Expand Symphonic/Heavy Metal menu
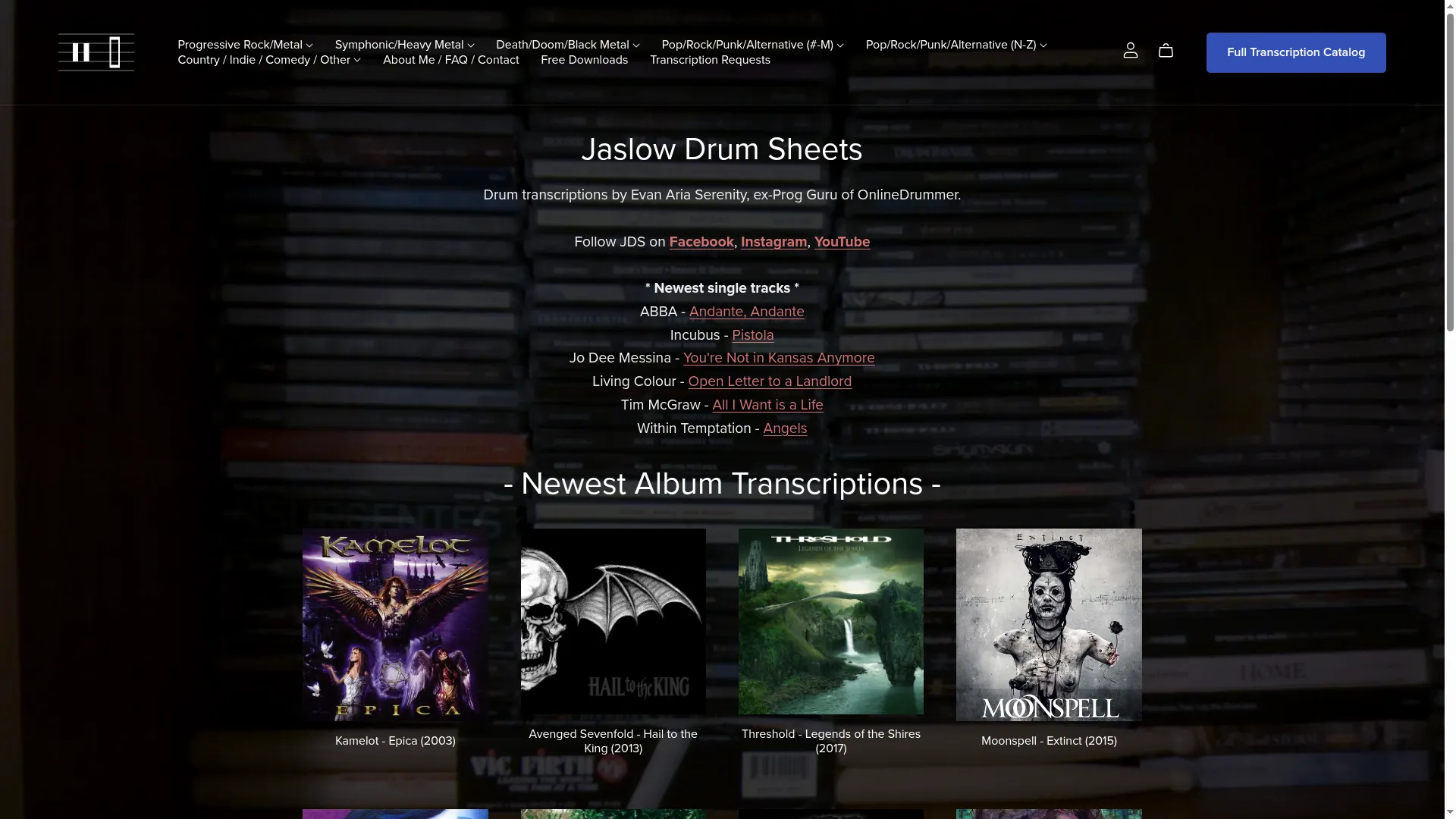Viewport: 1456px width, 819px height. [x=404, y=45]
